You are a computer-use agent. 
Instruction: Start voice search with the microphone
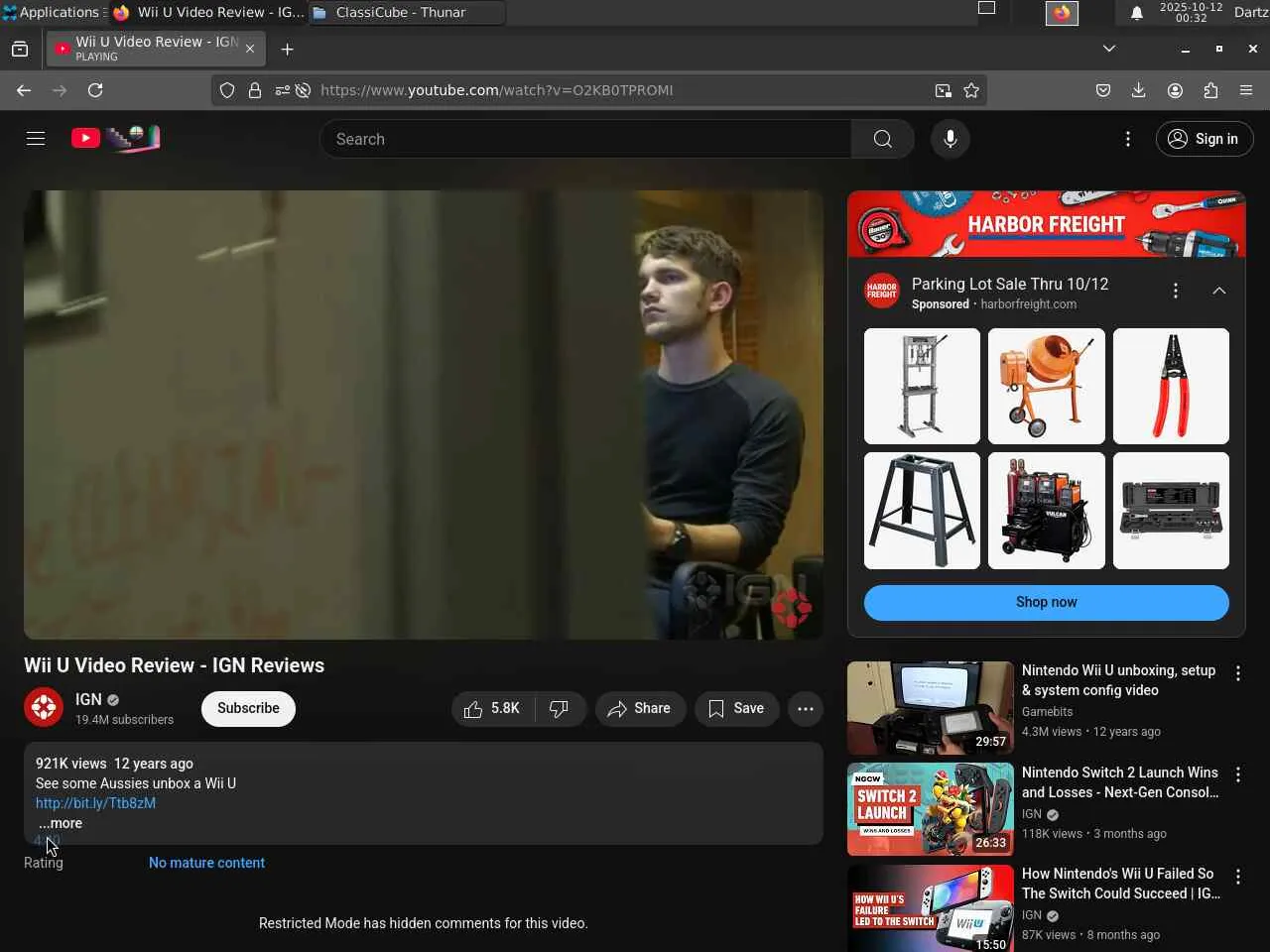click(x=950, y=139)
